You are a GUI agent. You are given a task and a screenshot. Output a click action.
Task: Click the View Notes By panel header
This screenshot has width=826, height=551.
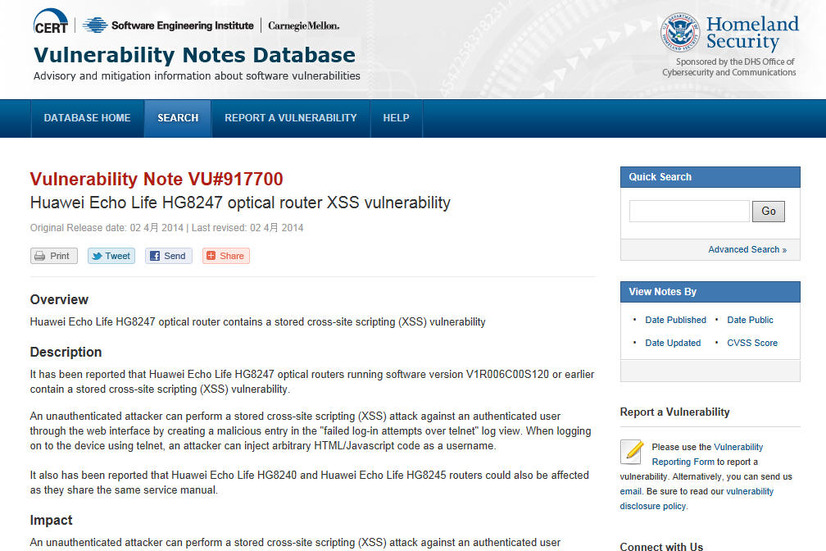(710, 292)
